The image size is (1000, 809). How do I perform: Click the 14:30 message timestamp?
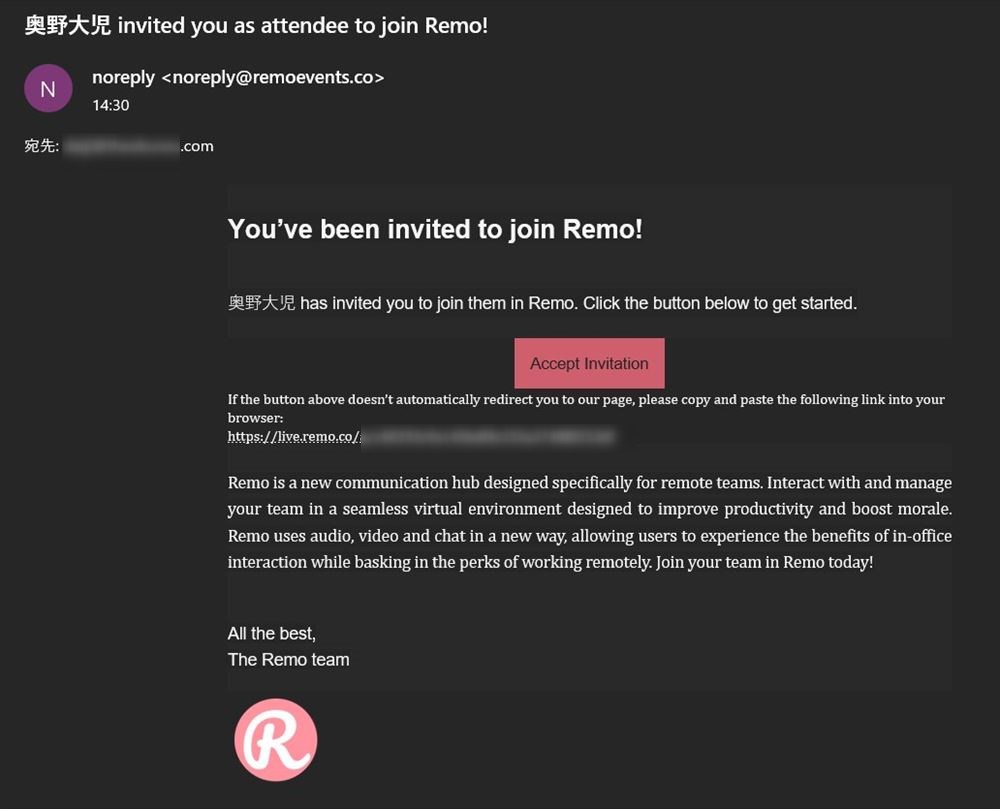(110, 105)
